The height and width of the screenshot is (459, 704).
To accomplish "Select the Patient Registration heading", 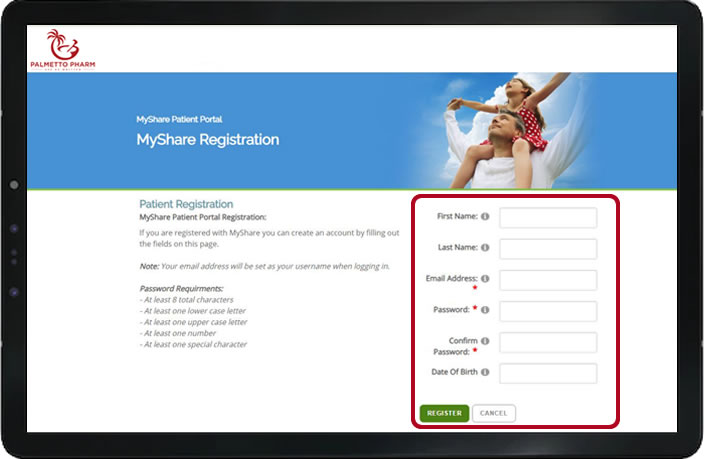I will pyautogui.click(x=186, y=204).
